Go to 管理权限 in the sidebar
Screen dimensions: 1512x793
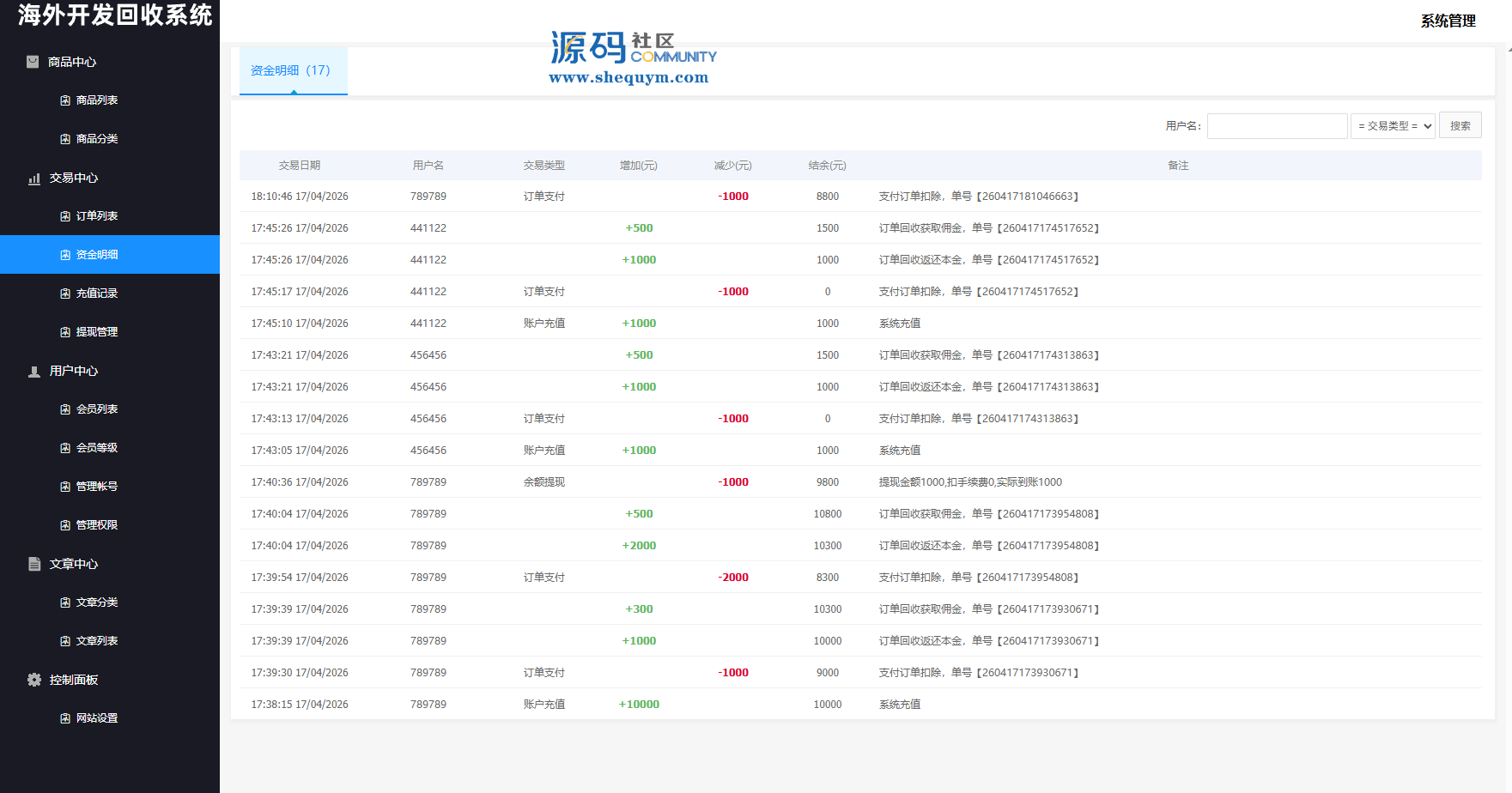[x=97, y=525]
